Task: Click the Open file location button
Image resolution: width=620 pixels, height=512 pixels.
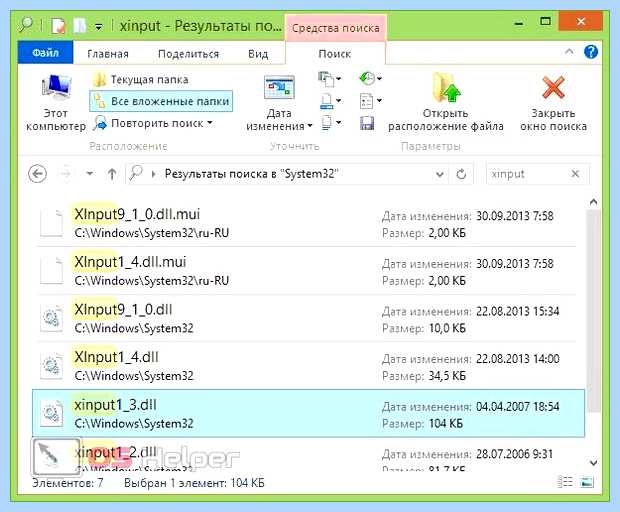Action: click(x=446, y=103)
